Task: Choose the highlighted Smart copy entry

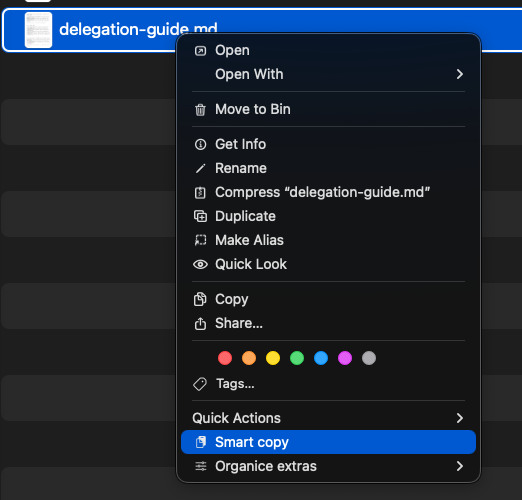Action: [x=328, y=442]
